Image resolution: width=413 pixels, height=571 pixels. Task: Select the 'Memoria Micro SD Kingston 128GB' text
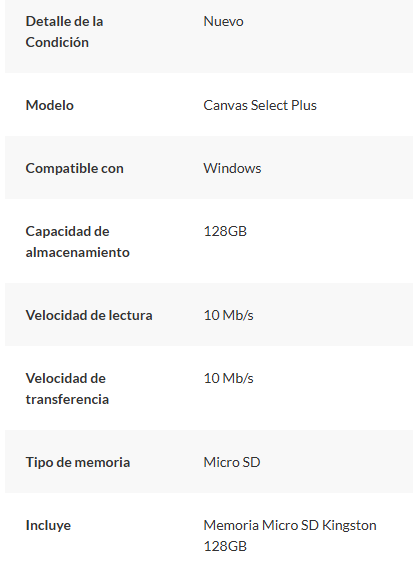pyautogui.click(x=290, y=536)
